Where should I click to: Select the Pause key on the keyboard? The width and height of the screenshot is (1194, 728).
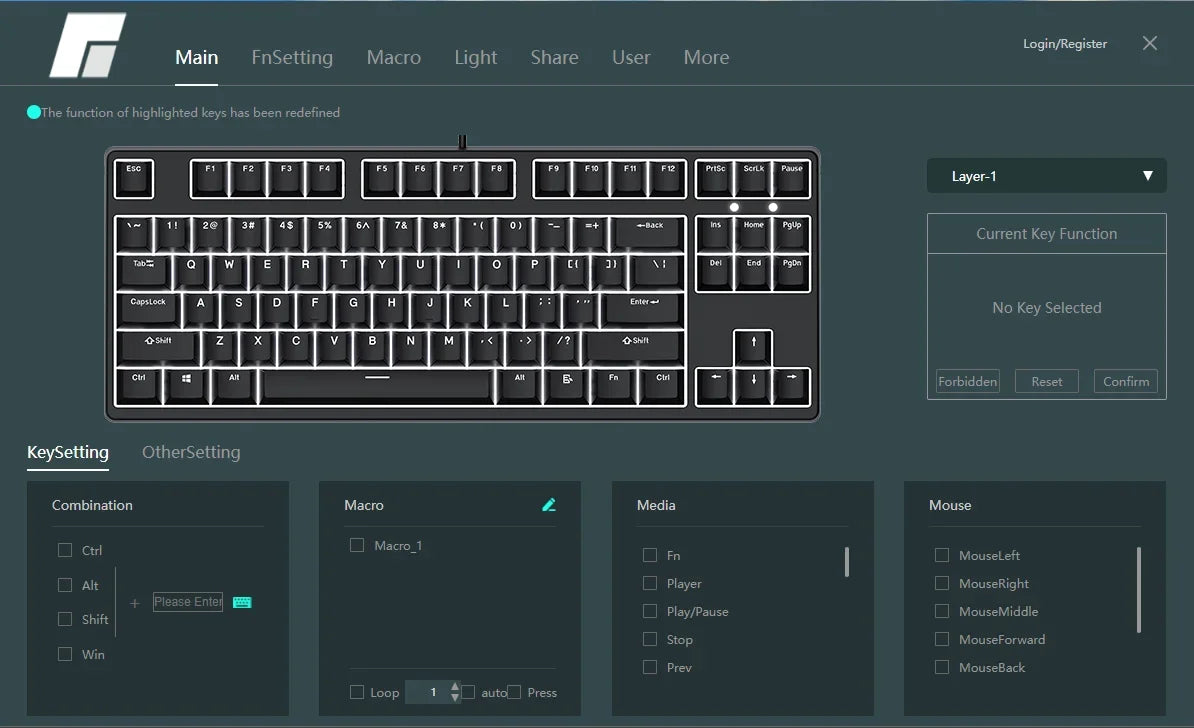[x=792, y=178]
